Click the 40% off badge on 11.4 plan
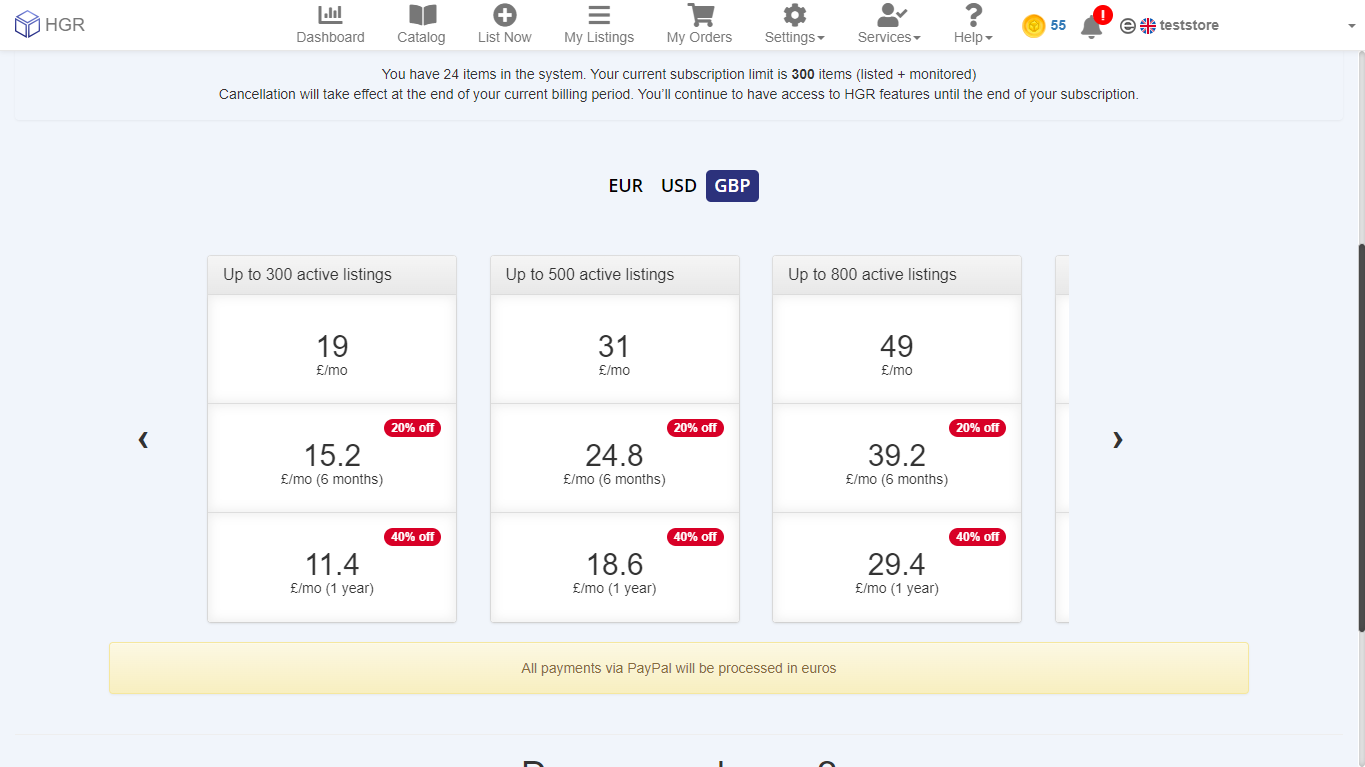1365x767 pixels. (x=412, y=537)
